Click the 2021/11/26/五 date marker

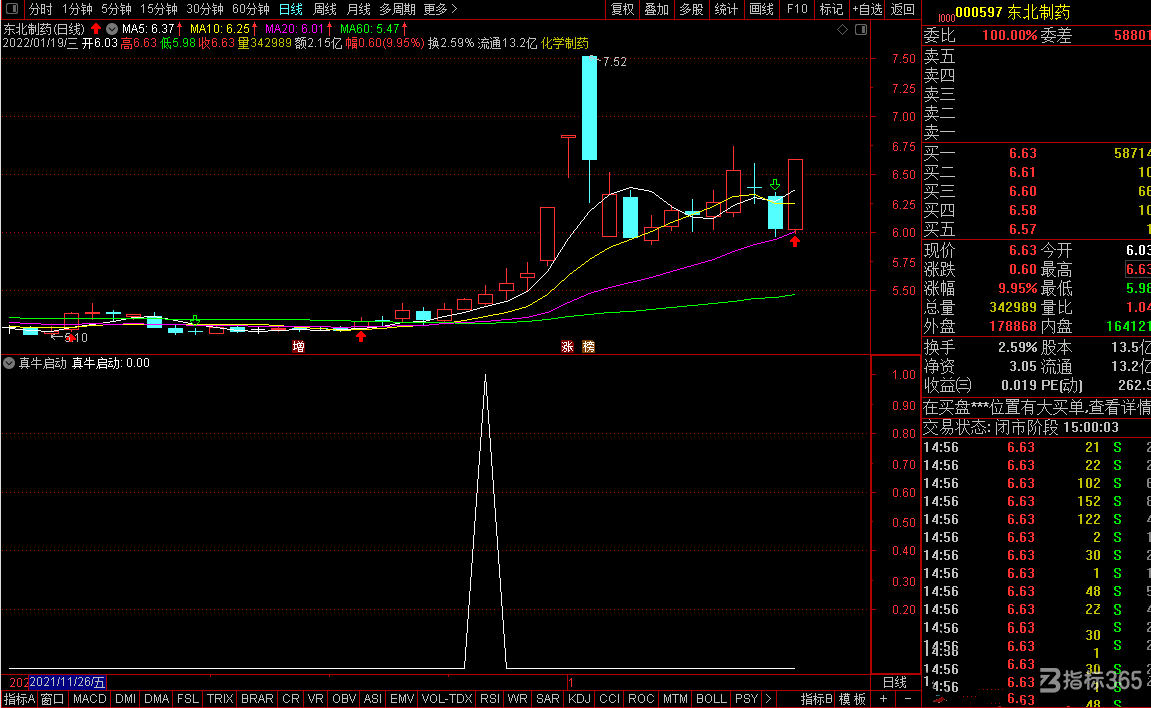pos(67,682)
